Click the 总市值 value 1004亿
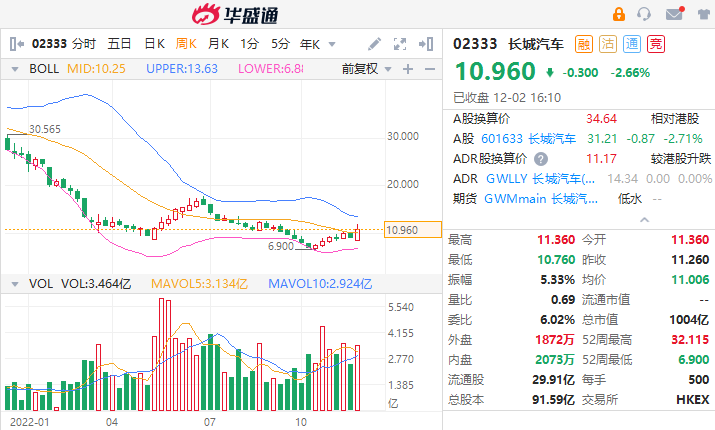The width and height of the screenshot is (715, 430). pyautogui.click(x=689, y=320)
